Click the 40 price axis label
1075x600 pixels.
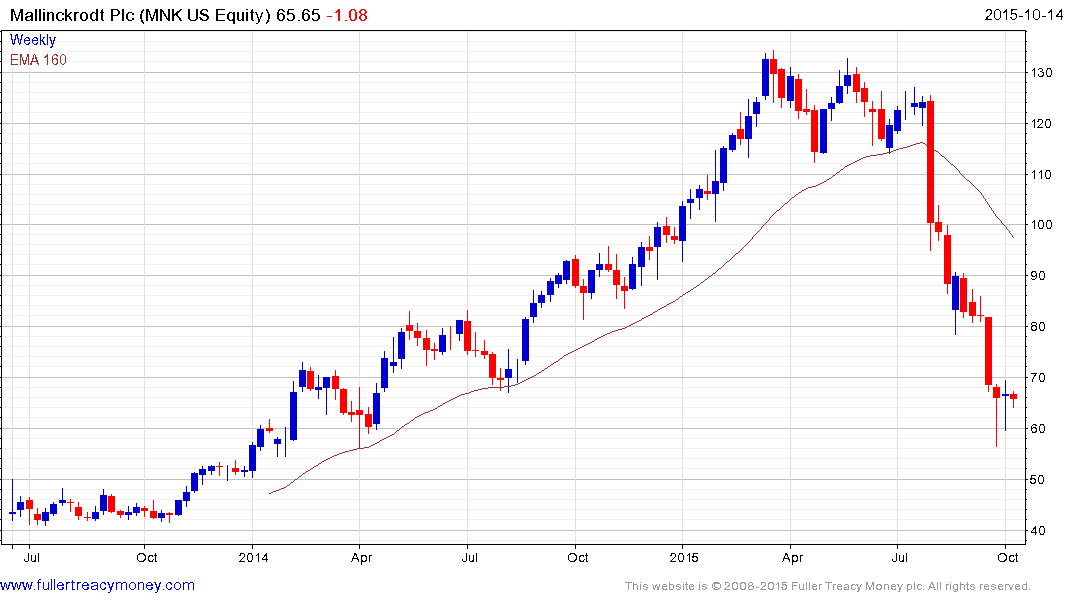tap(1038, 530)
